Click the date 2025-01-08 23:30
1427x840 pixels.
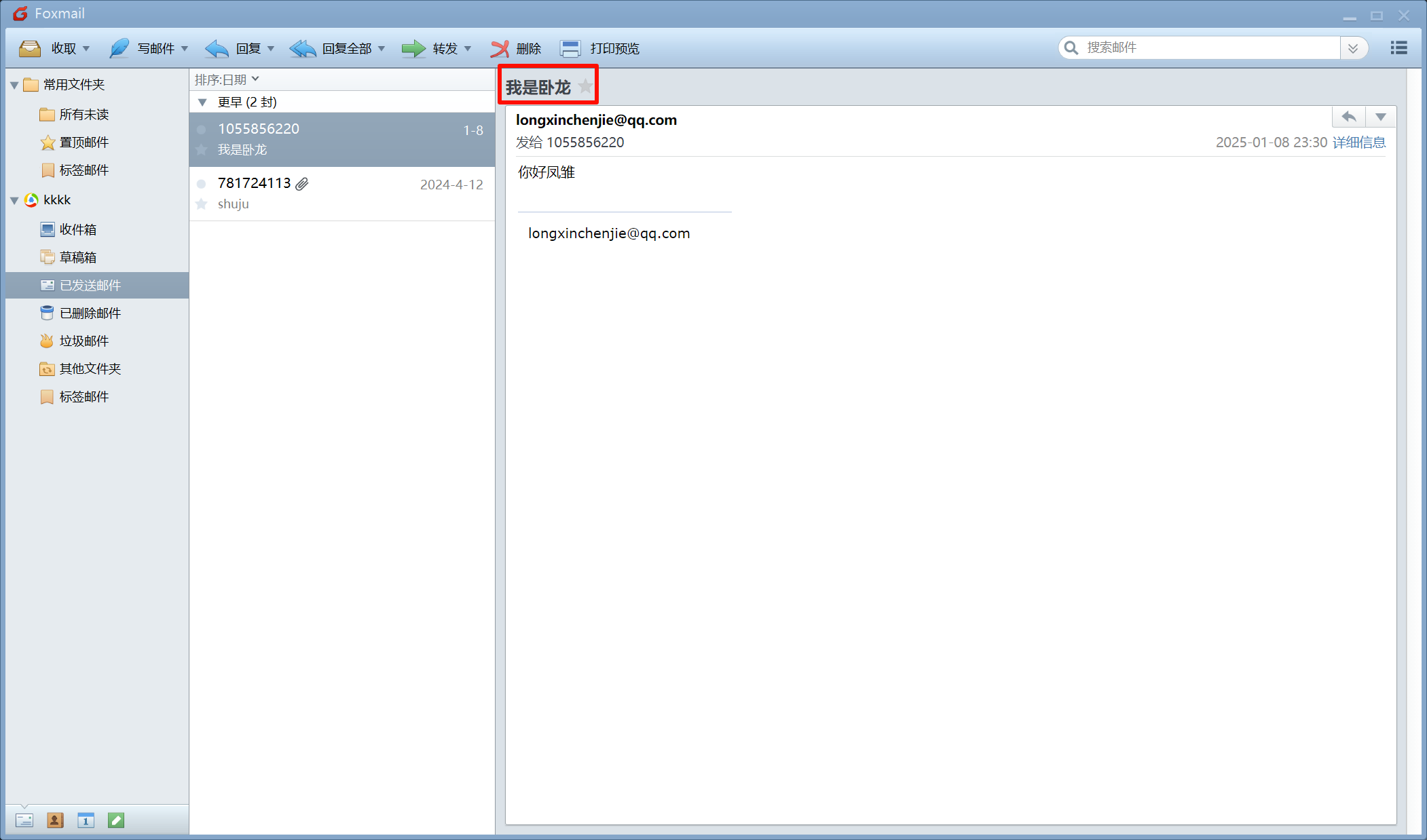tap(1271, 142)
